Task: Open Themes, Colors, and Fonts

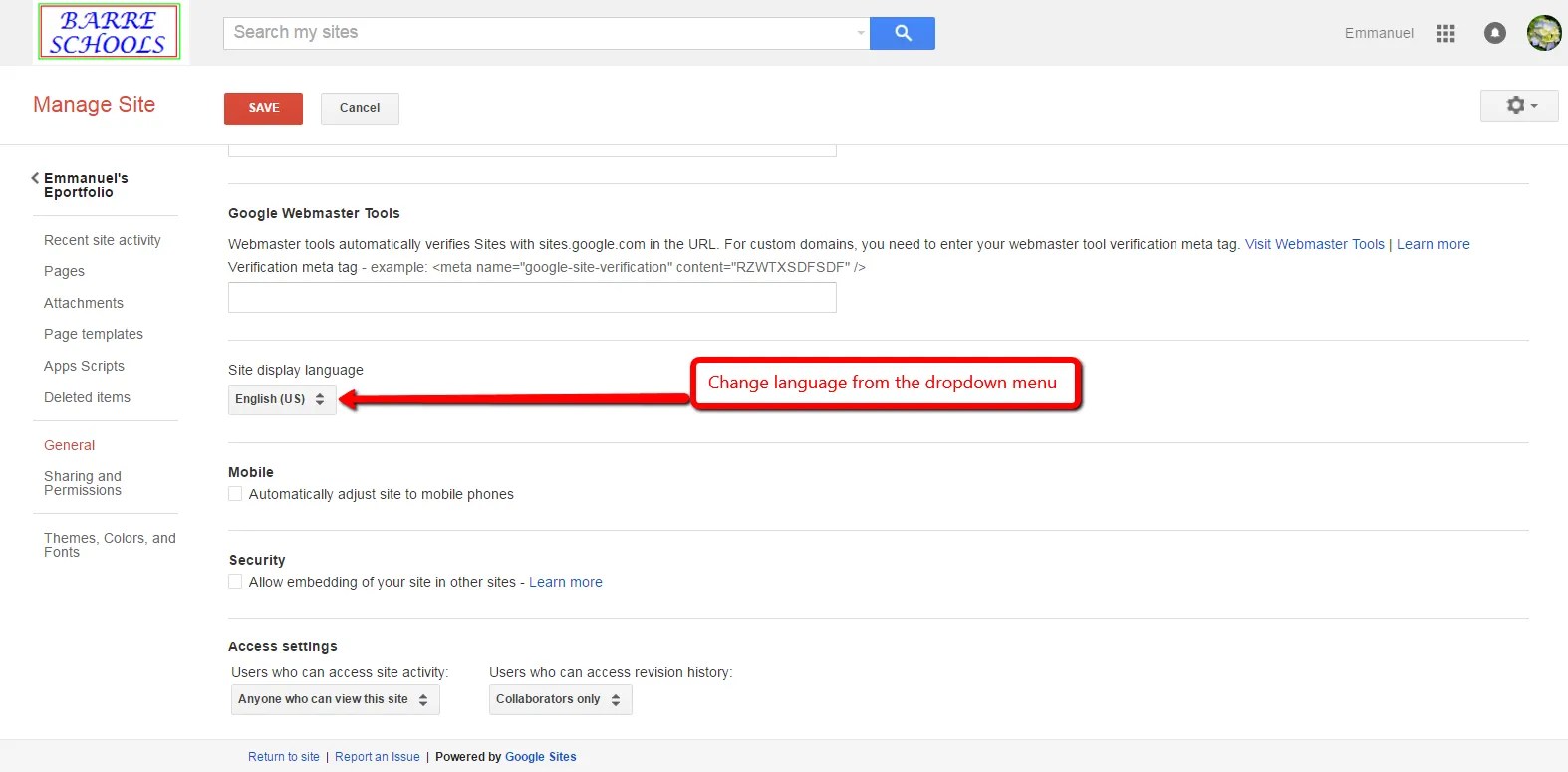Action: pos(110,545)
